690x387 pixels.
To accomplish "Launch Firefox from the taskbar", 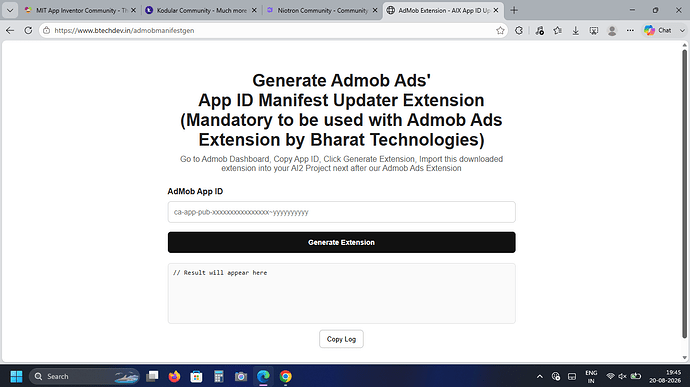I will point(174,376).
